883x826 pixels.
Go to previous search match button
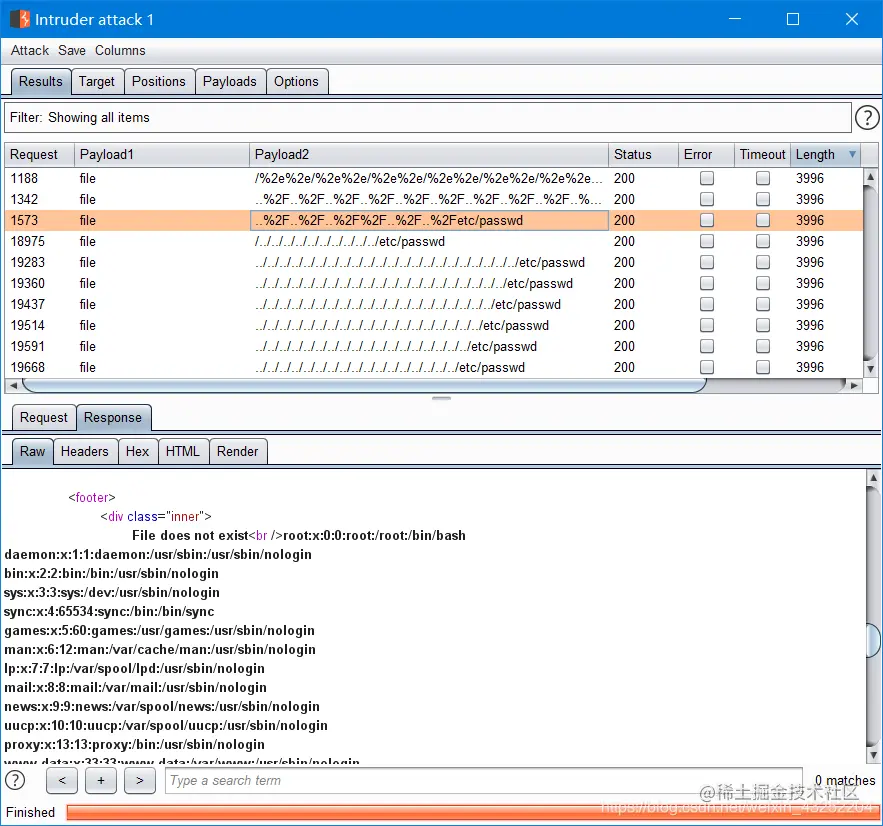[62, 780]
